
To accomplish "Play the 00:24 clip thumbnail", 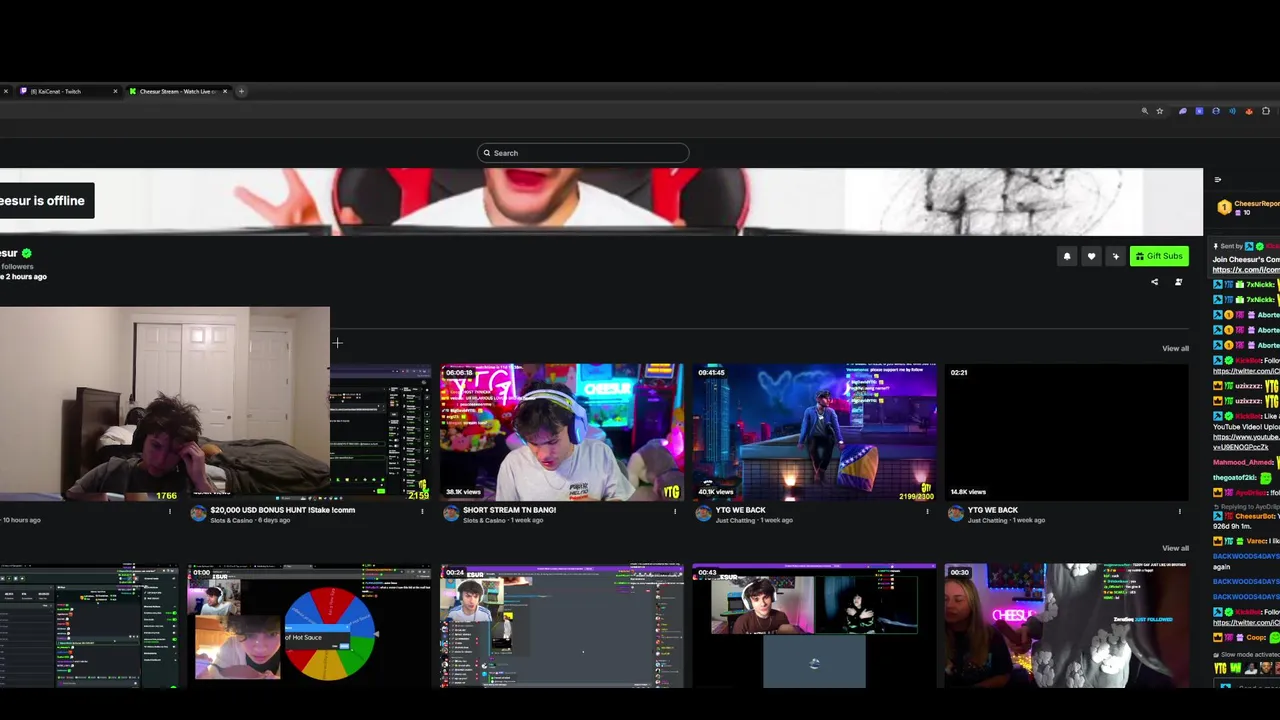I will pos(562,626).
